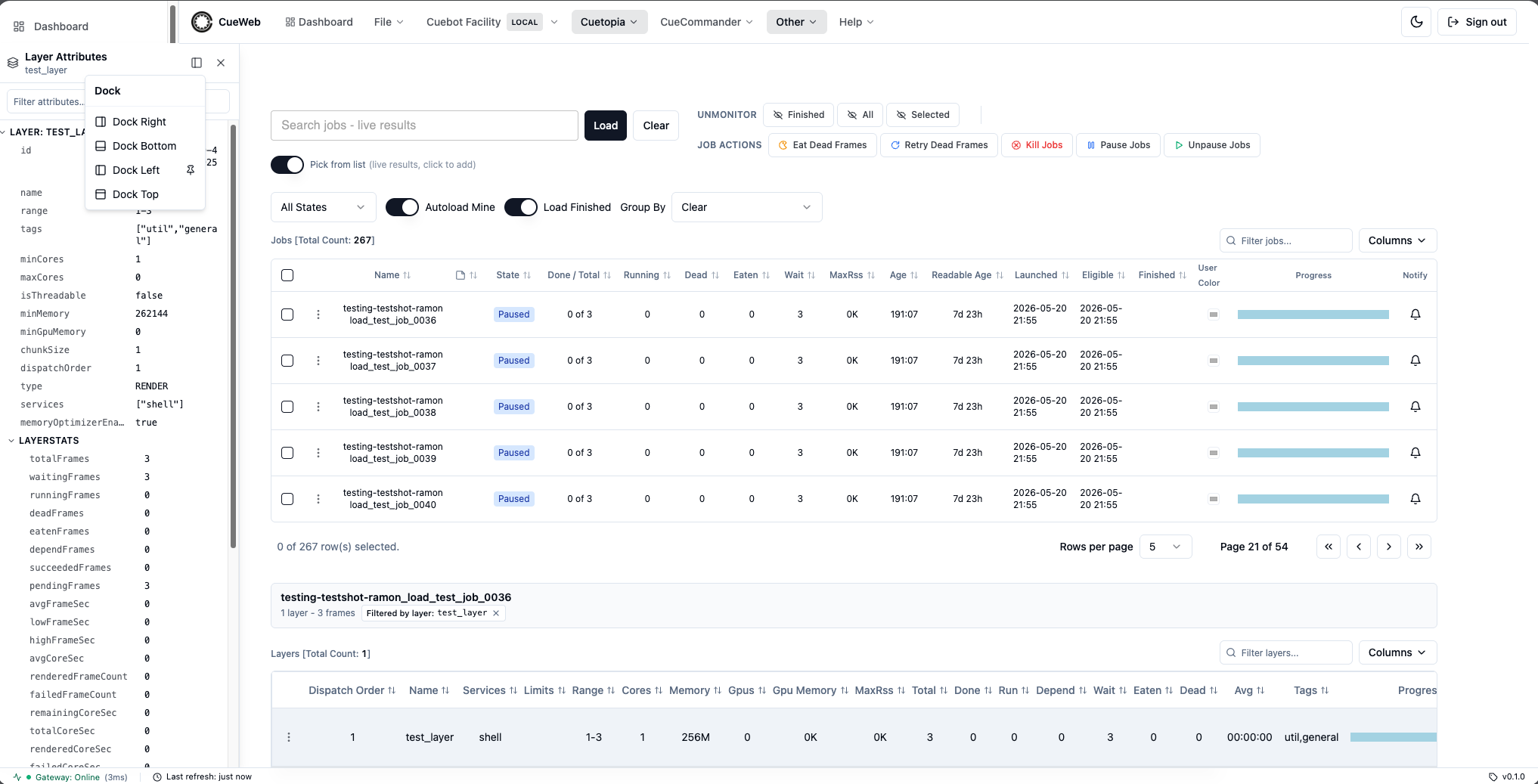
Task: Remove the test_layer filter chip
Action: coord(496,613)
